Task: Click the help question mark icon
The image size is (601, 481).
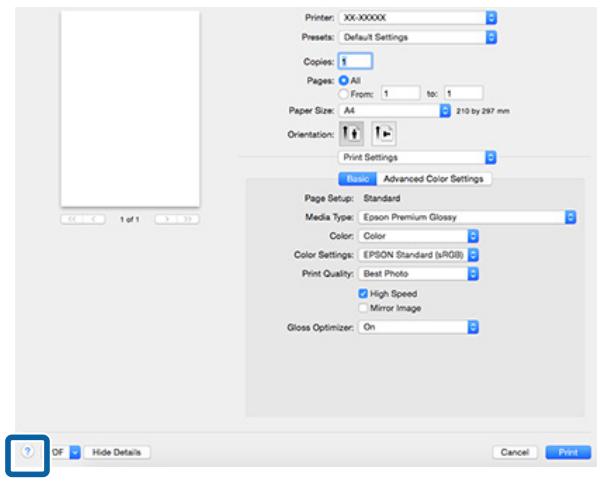Action: click(x=27, y=452)
